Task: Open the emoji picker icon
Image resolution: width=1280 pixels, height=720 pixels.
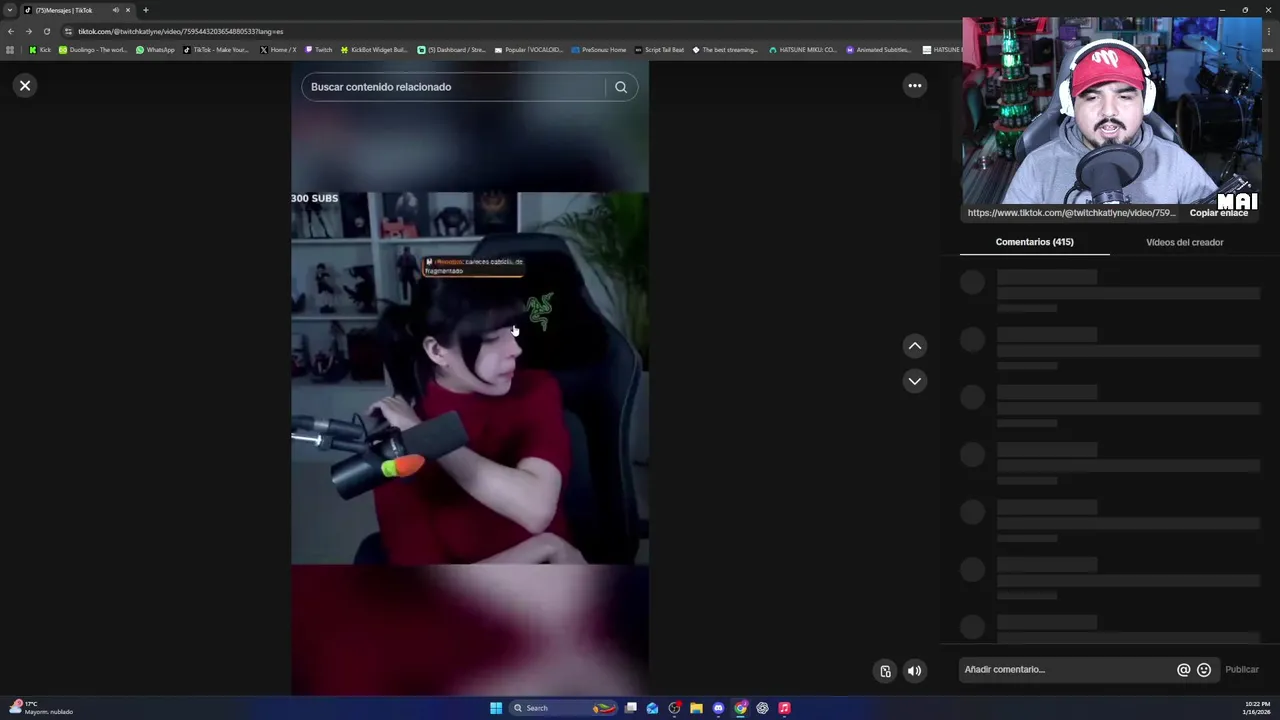Action: [x=1204, y=670]
